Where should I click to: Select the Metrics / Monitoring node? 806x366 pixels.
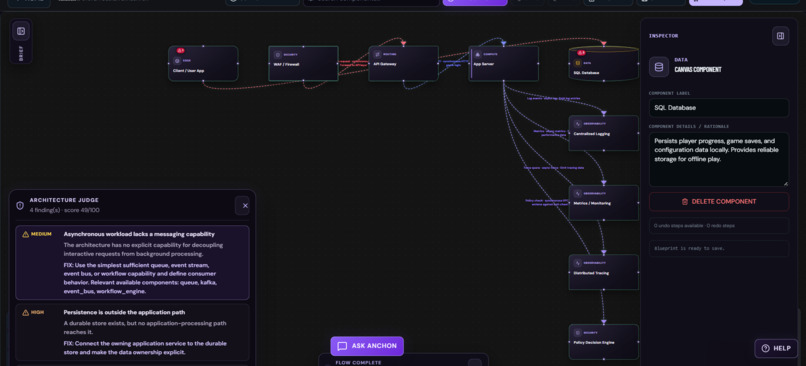click(603, 203)
